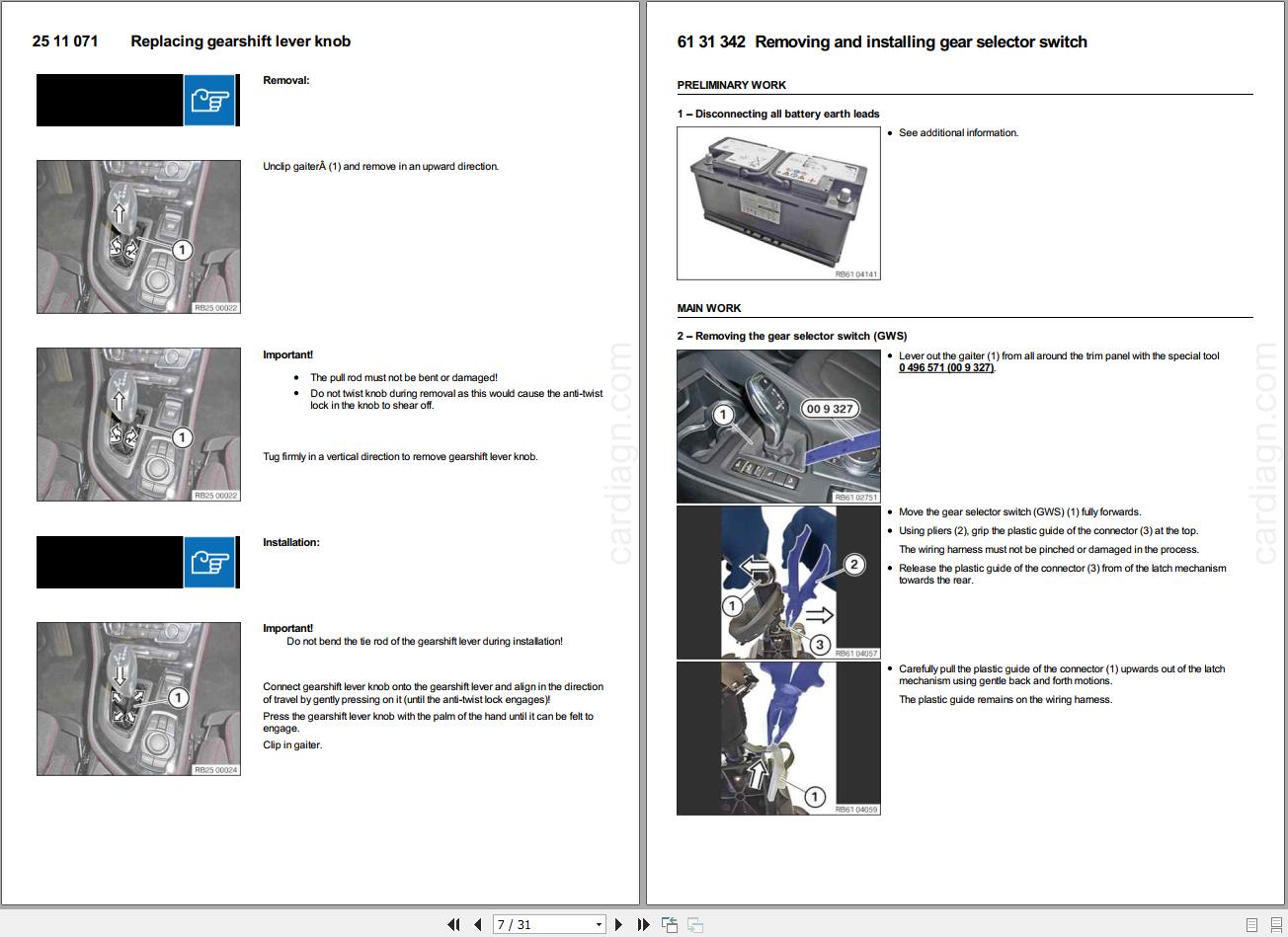Screen dimensions: 1288x937
Task: Enable continuous scrolling view icon
Action: pos(1275,924)
